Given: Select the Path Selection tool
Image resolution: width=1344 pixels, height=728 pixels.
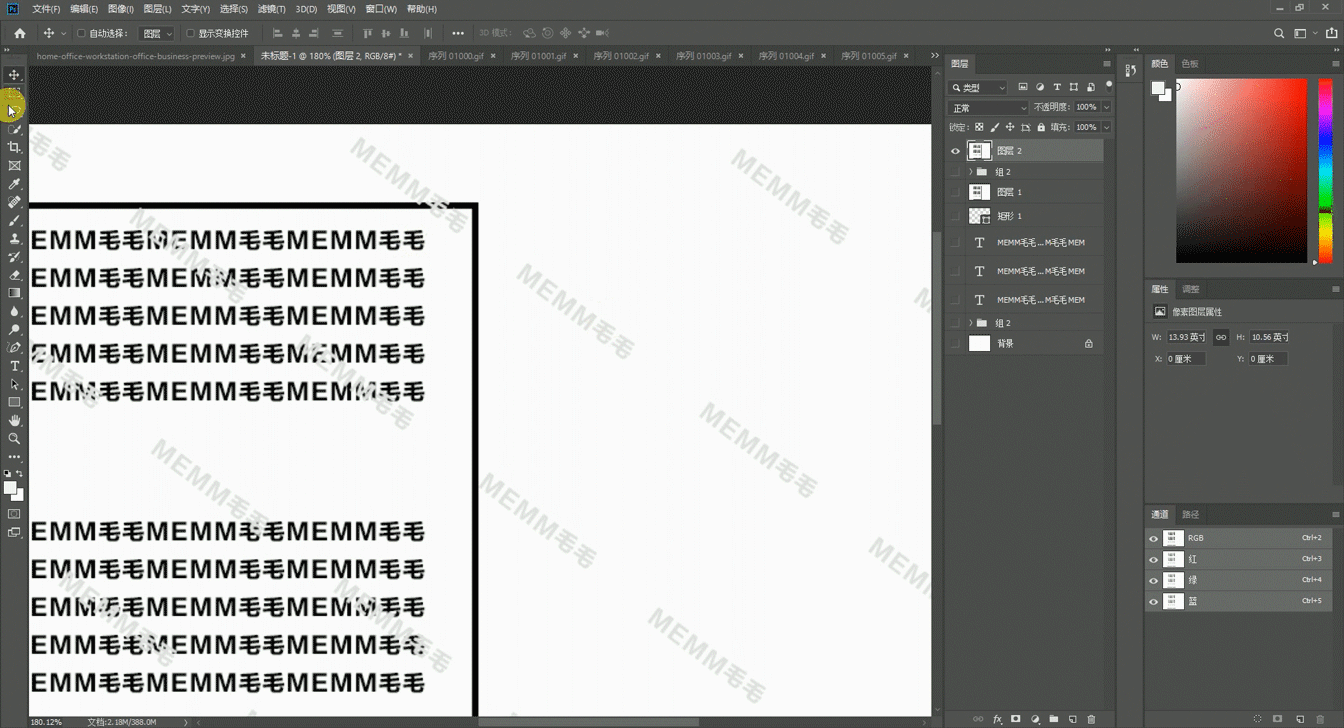Looking at the screenshot, I should click(x=14, y=384).
